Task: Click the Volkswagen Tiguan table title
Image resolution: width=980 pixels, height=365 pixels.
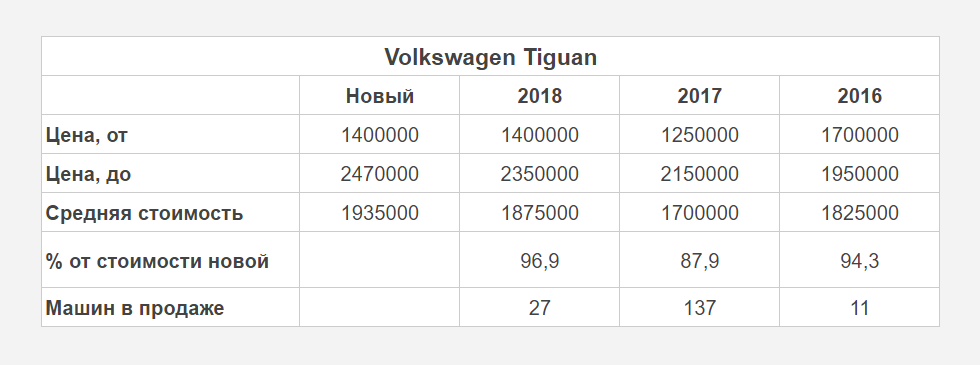Action: [491, 57]
